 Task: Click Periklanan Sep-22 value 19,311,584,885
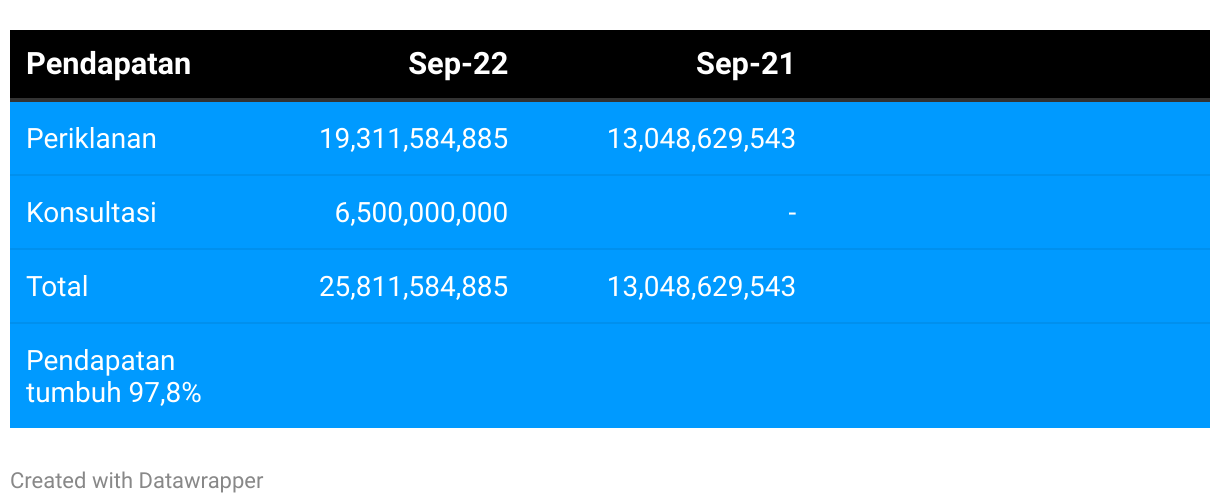414,138
